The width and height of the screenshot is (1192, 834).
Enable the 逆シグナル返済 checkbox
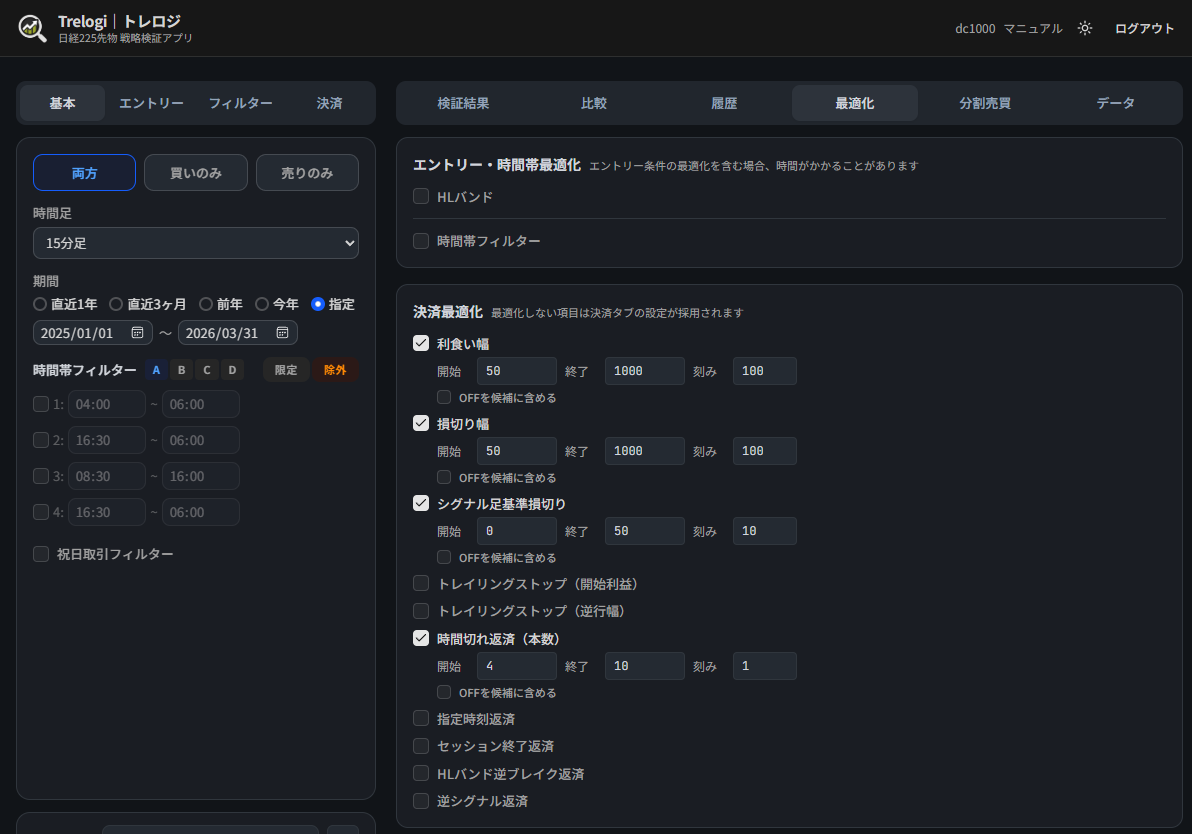[x=421, y=801]
